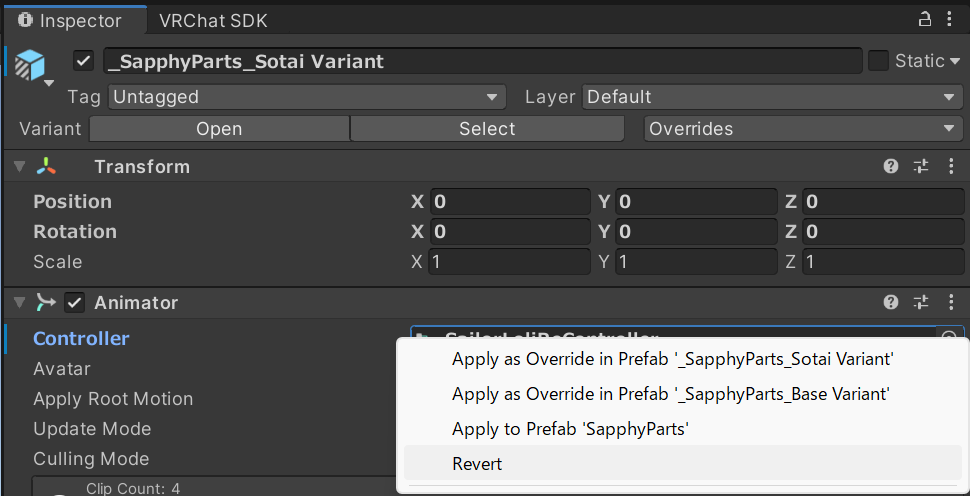
Task: Open Inspector panel three-dot options menu
Action: (x=951, y=19)
